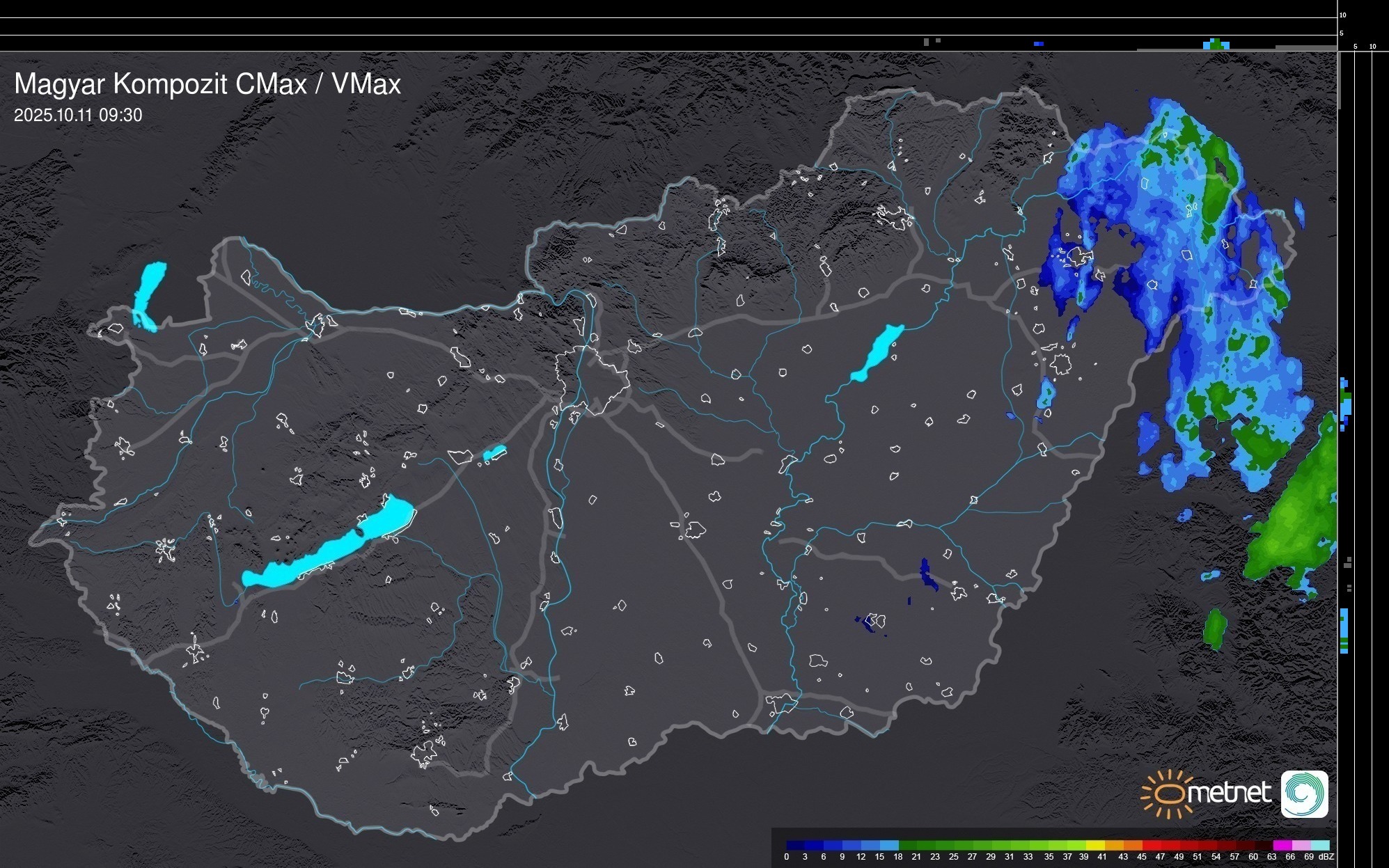1389x868 pixels.
Task: Click the dBZ unit label
Action: coord(1326,857)
